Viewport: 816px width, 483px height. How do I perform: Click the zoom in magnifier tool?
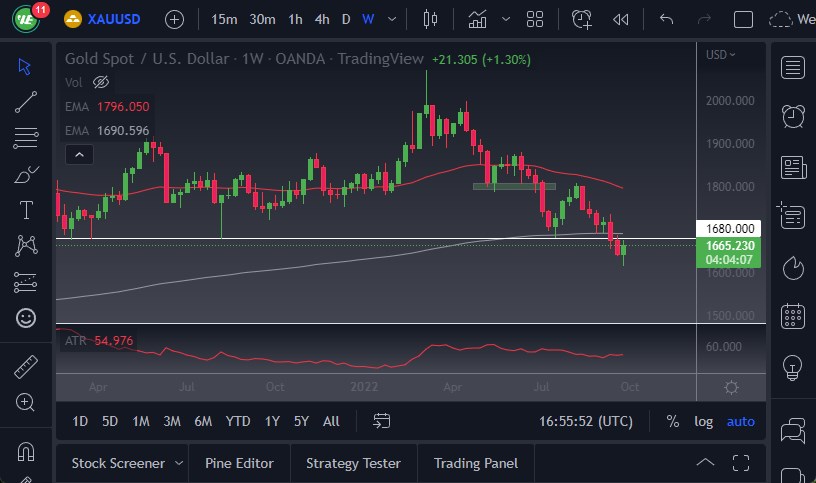point(26,402)
